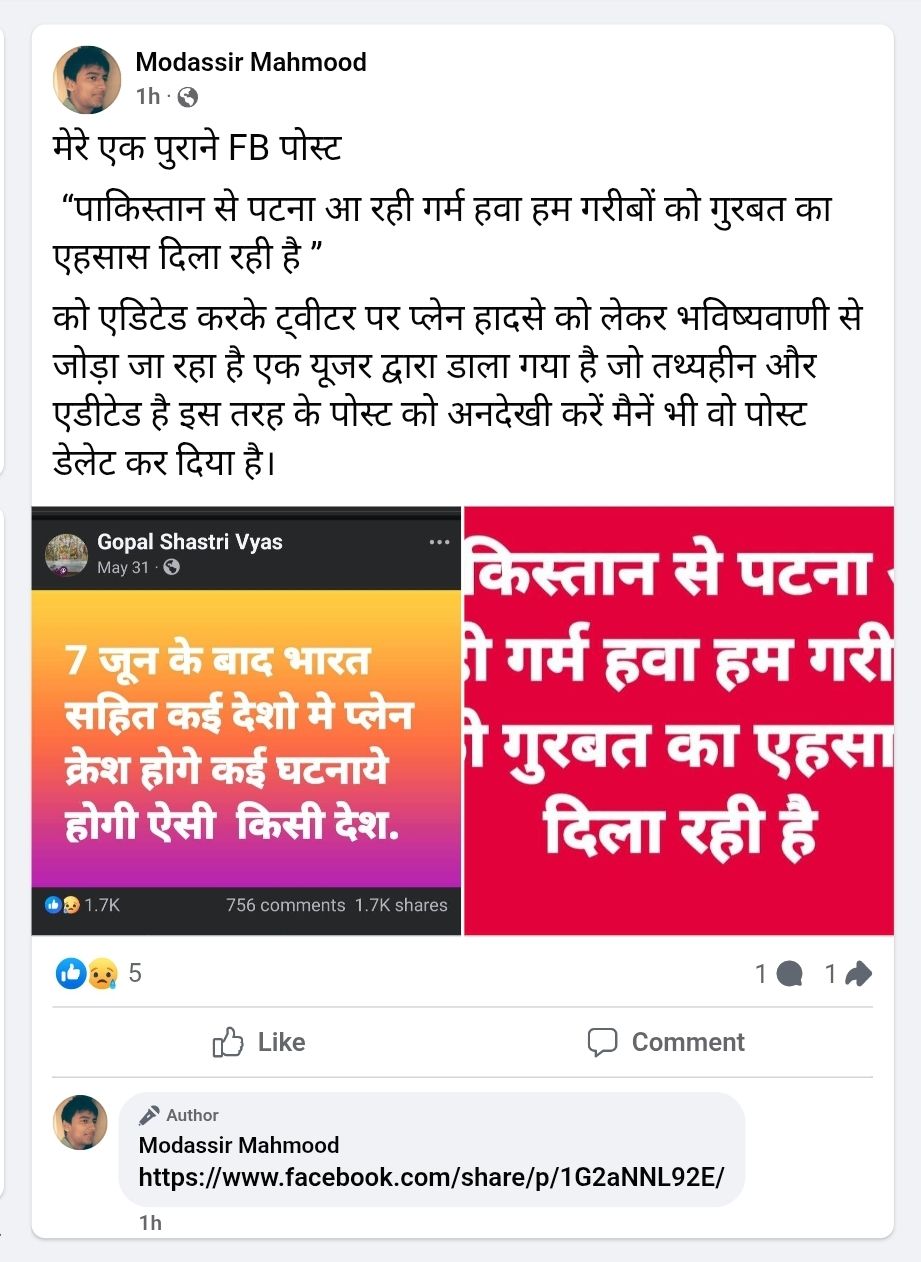
Task: Click the Comment button label
Action: tap(688, 1042)
